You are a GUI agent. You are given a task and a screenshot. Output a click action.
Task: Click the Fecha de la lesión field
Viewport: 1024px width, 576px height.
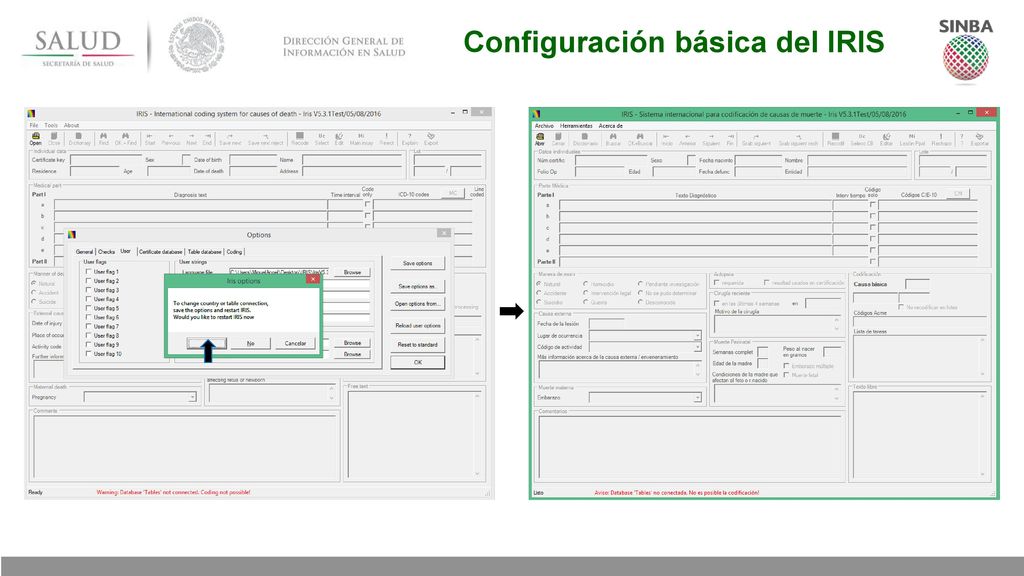pos(606,324)
